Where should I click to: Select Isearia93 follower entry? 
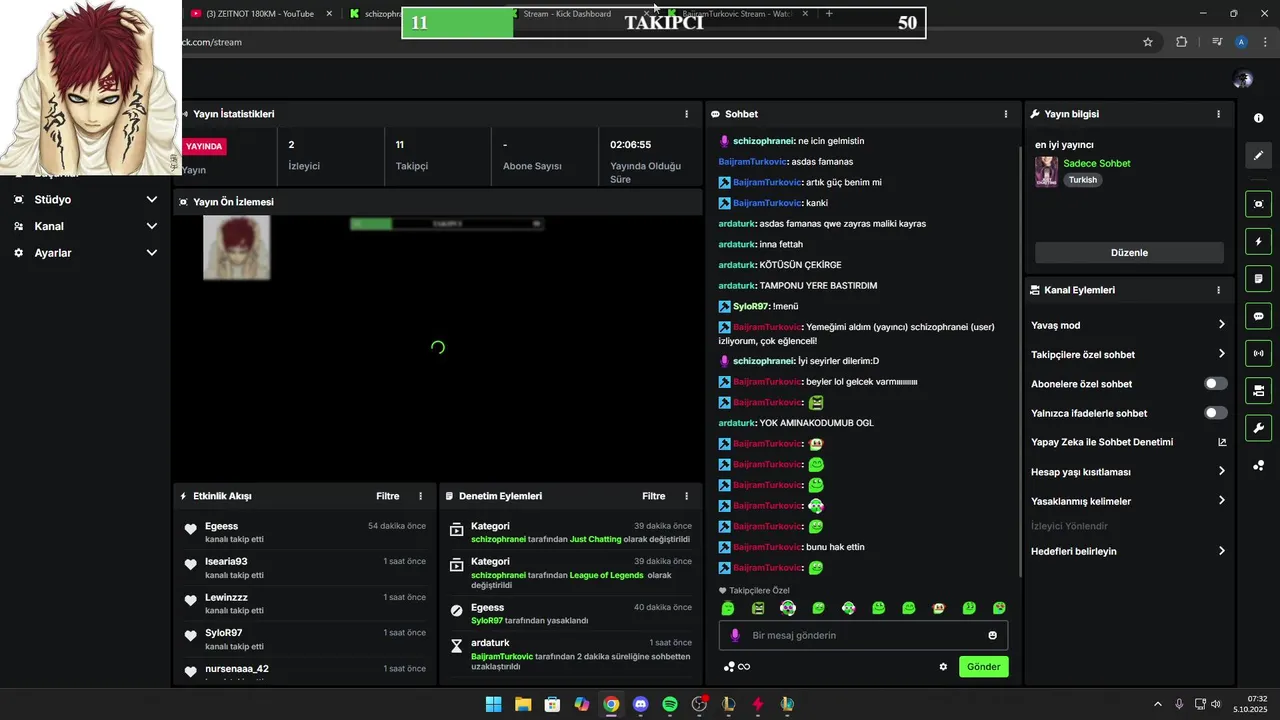(305, 568)
